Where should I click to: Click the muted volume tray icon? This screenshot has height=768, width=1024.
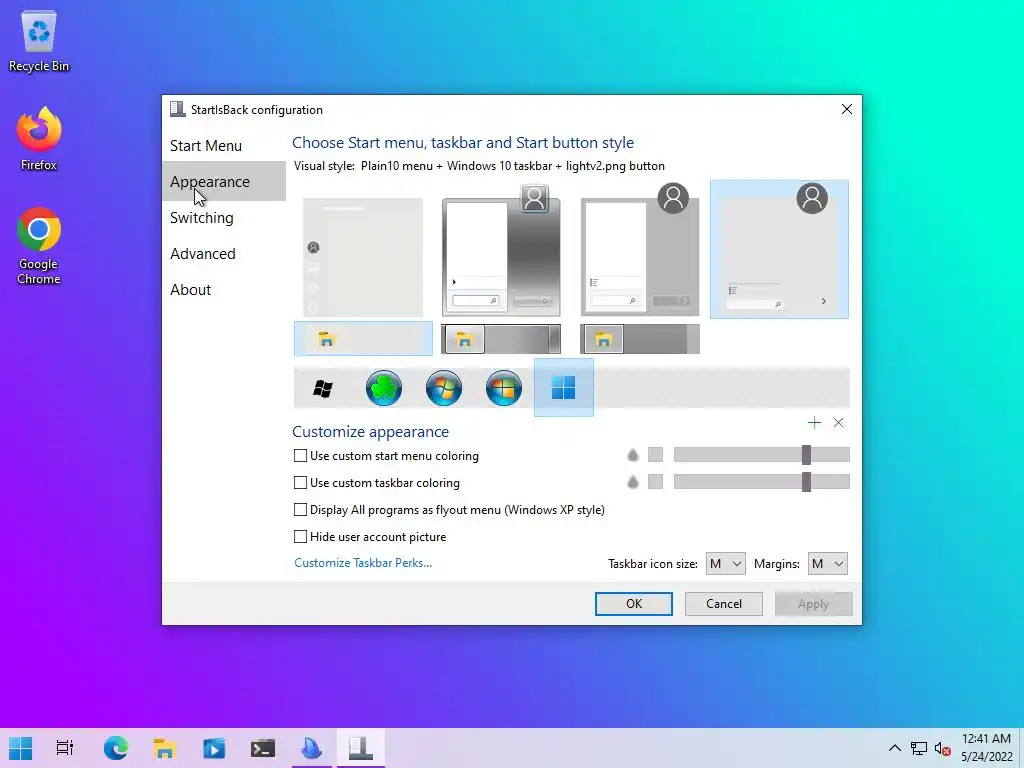[942, 748]
